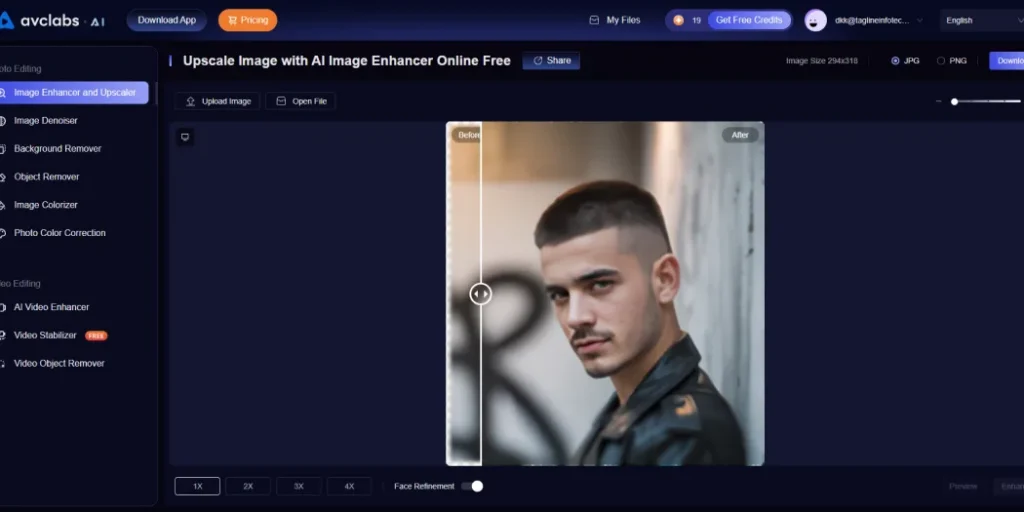Image resolution: width=1024 pixels, height=512 pixels.
Task: Select Image Colorizer in the sidebar
Action: 46,205
